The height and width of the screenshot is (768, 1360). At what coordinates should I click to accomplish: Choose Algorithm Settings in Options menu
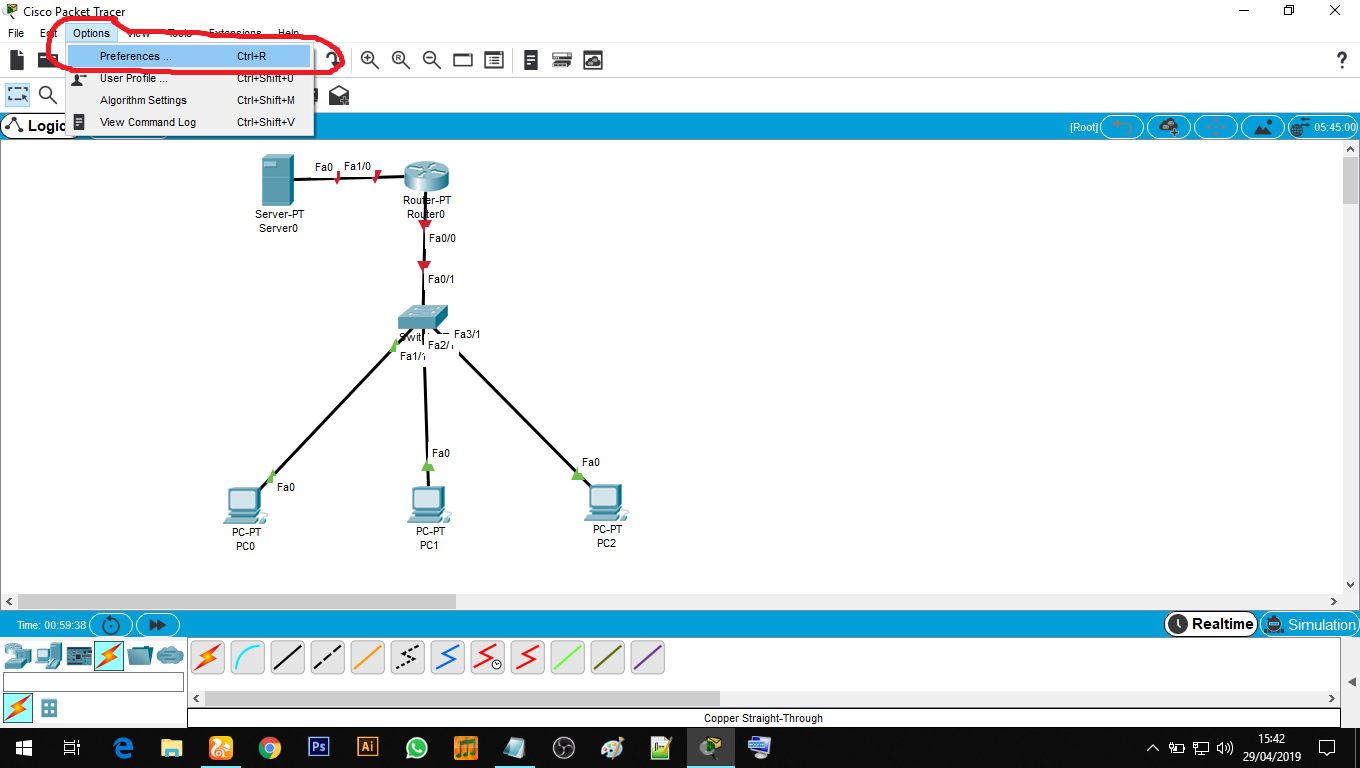[190, 100]
